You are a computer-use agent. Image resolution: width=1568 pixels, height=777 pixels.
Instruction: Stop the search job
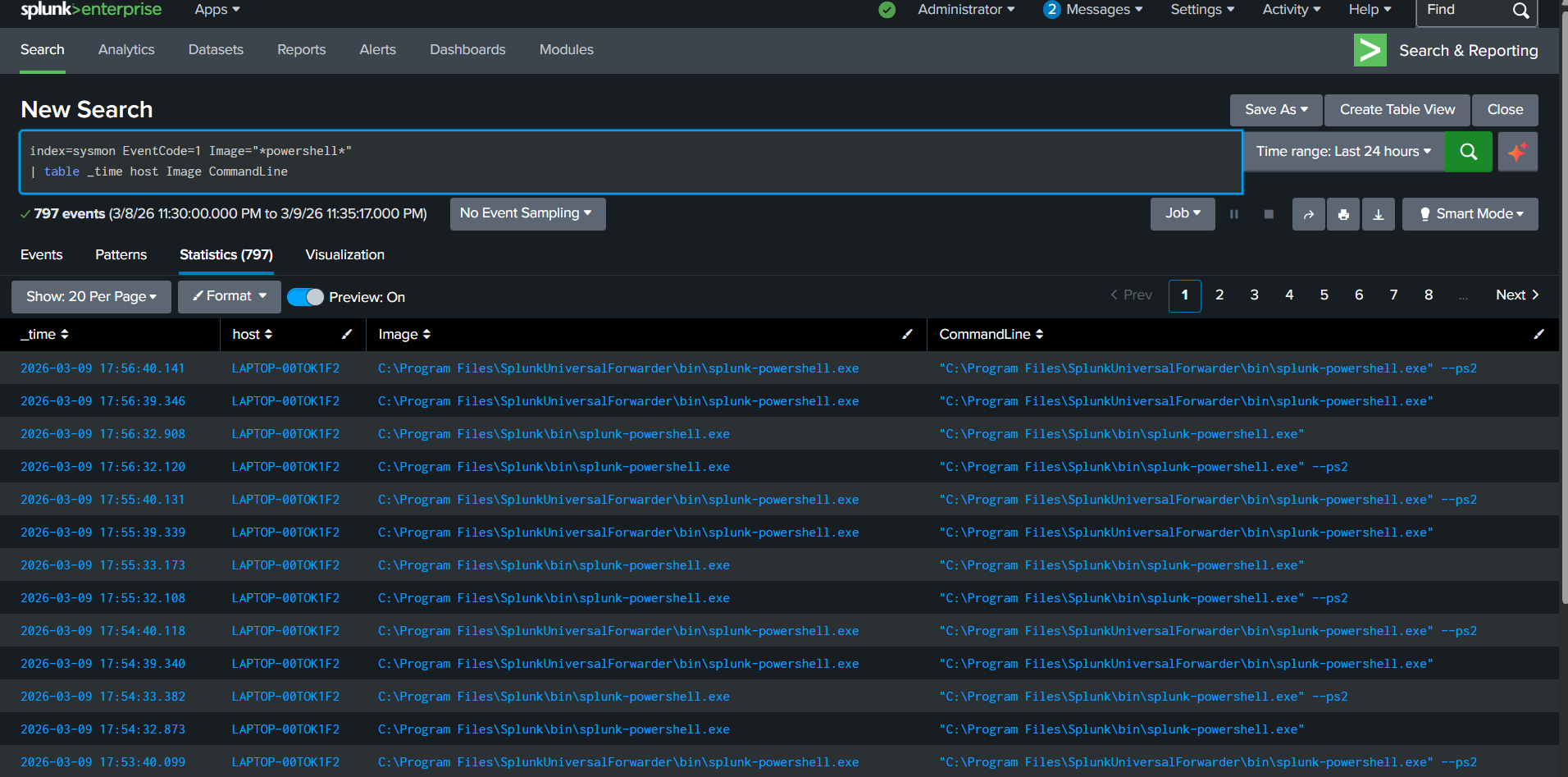click(x=1268, y=213)
